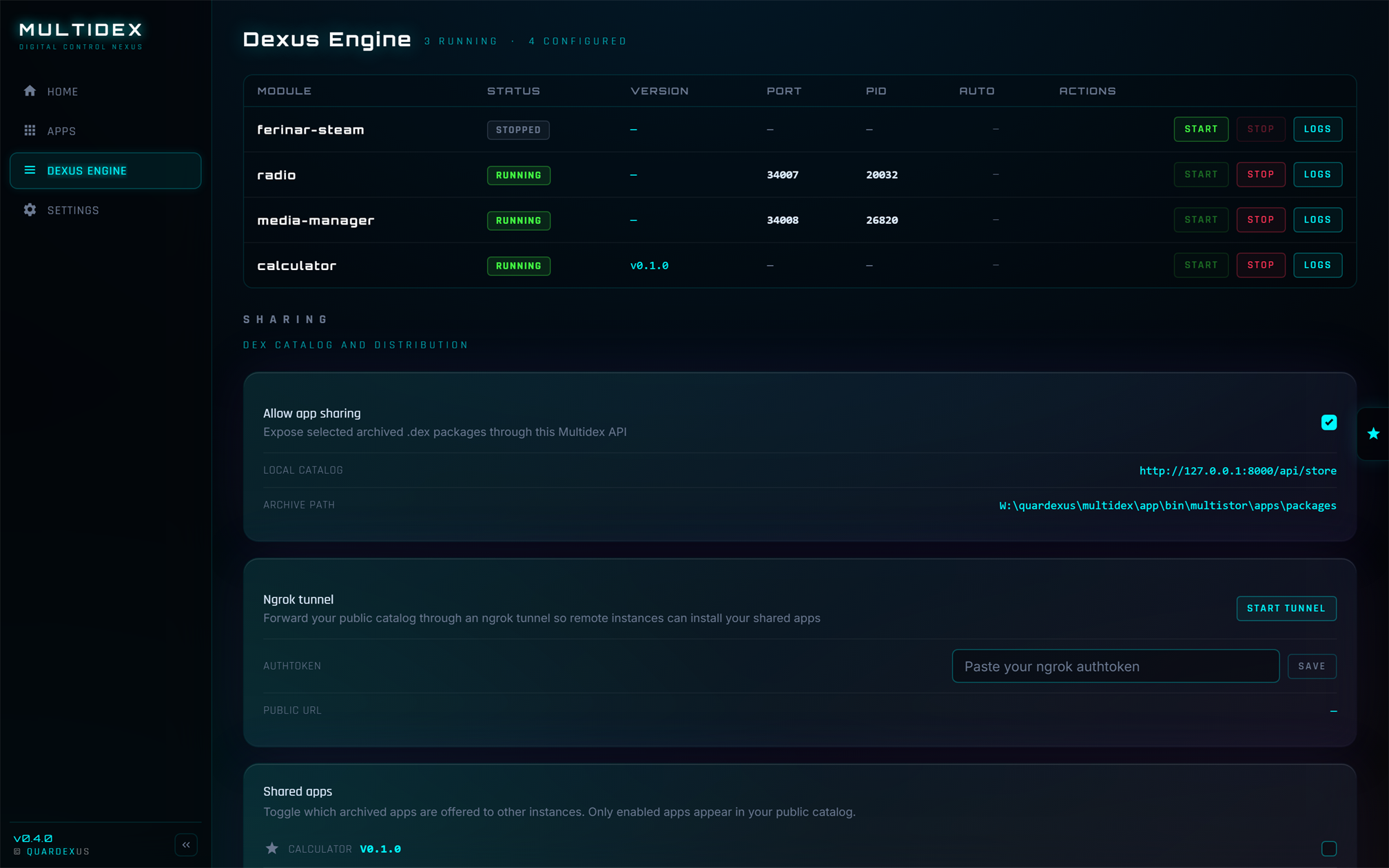Open the Apps menu item
Image resolution: width=1389 pixels, height=868 pixels.
105,131
